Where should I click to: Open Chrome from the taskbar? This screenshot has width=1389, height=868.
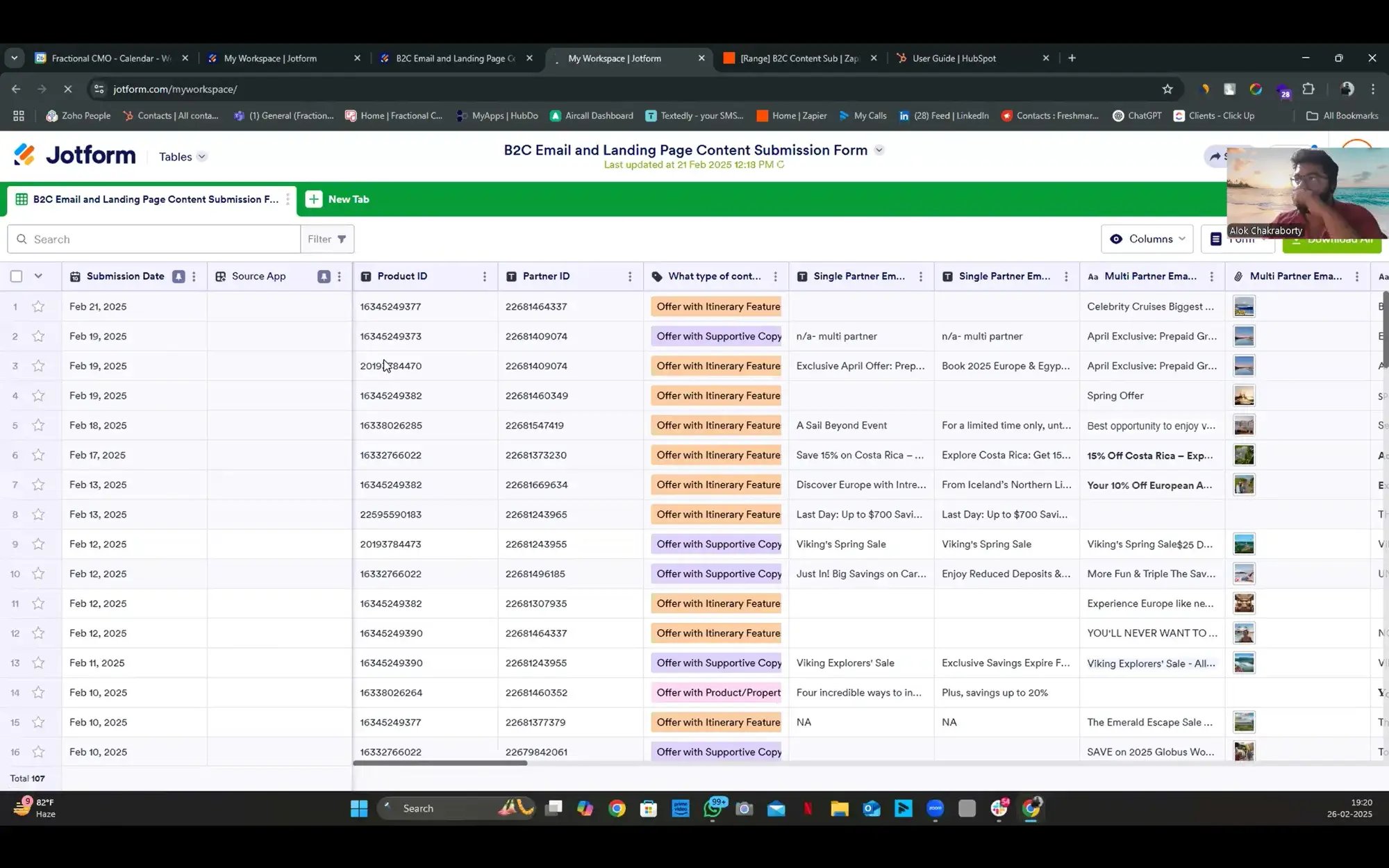pyautogui.click(x=617, y=808)
